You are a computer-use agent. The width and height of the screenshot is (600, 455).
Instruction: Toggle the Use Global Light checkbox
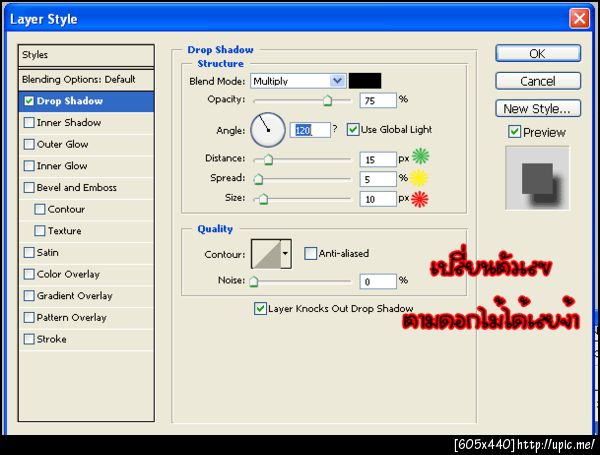point(352,130)
